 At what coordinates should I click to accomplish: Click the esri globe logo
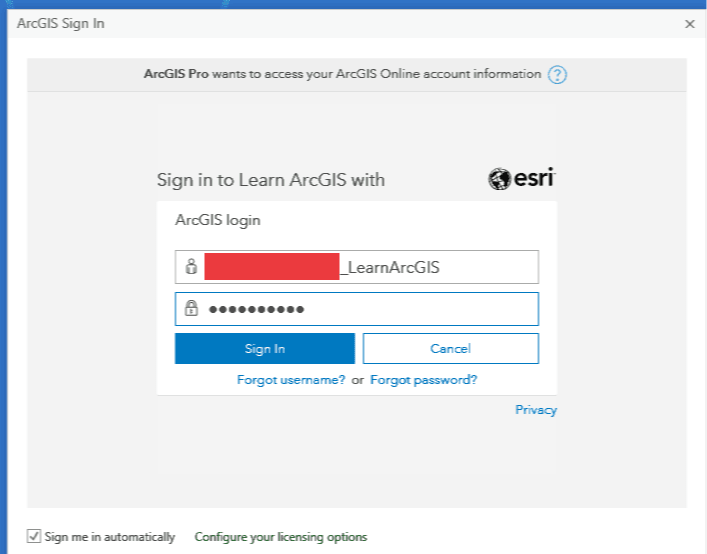click(499, 179)
